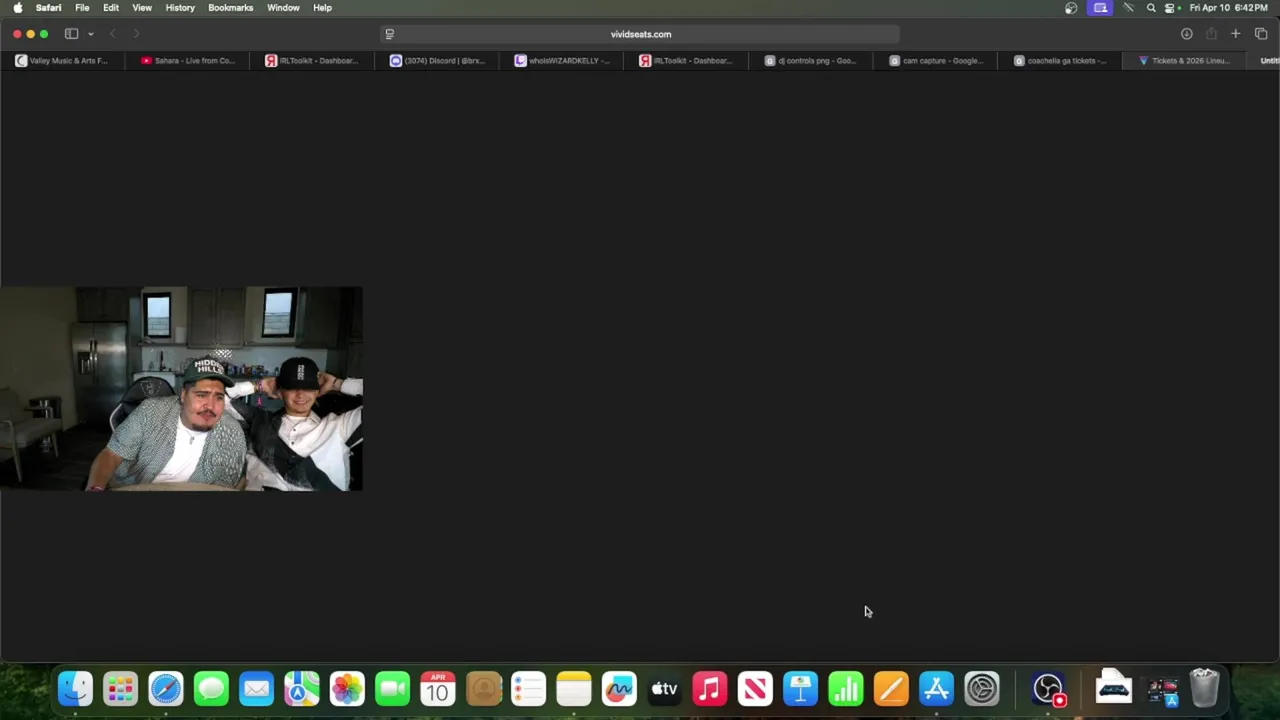Open the Safari menu
Screen dimensions: 1280x720
pos(48,8)
